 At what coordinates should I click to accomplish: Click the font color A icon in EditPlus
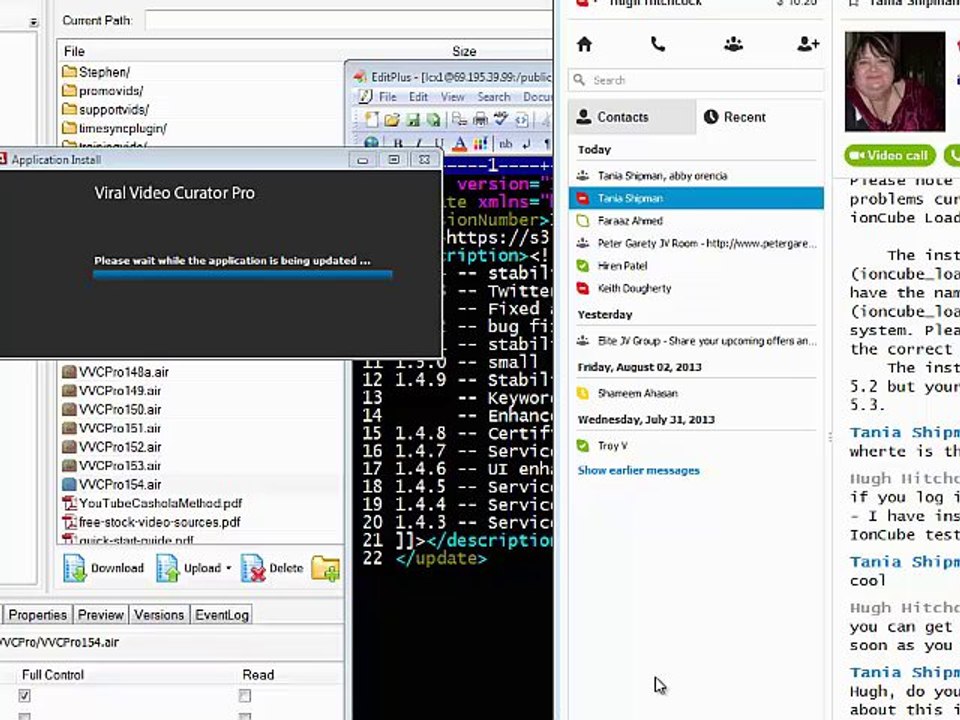click(459, 144)
